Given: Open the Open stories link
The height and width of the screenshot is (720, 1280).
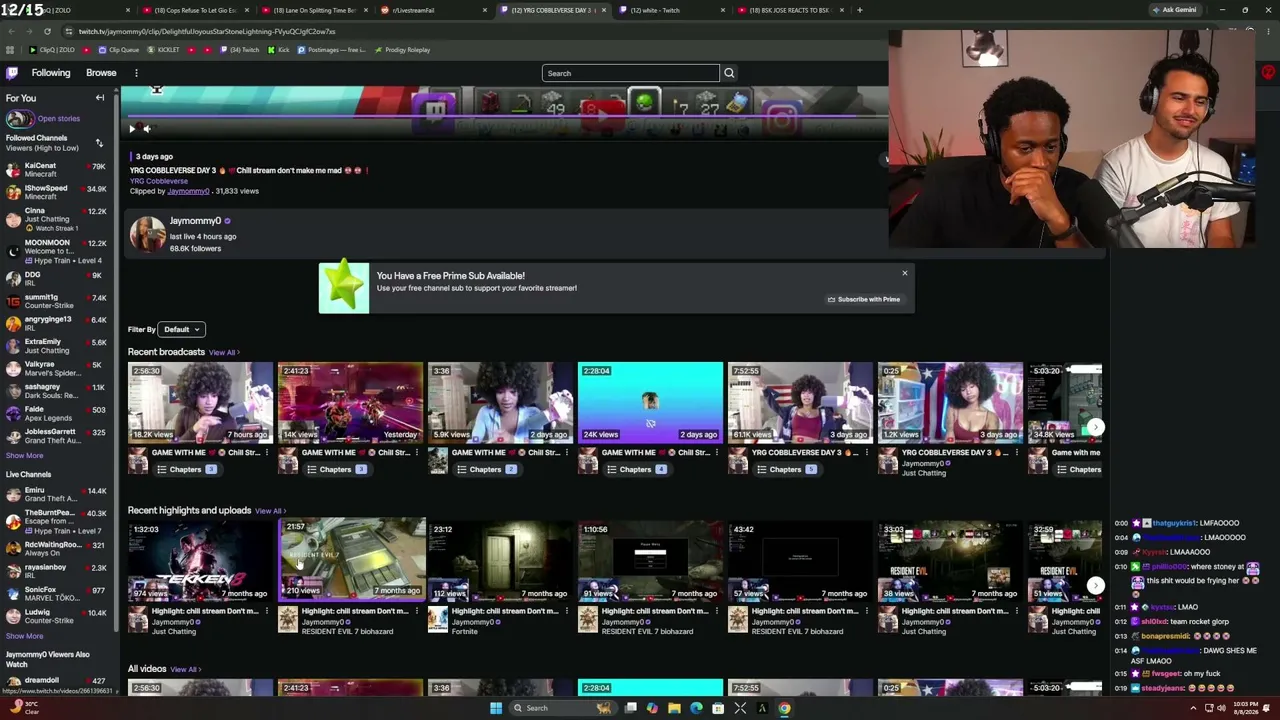Looking at the screenshot, I should pyautogui.click(x=58, y=119).
